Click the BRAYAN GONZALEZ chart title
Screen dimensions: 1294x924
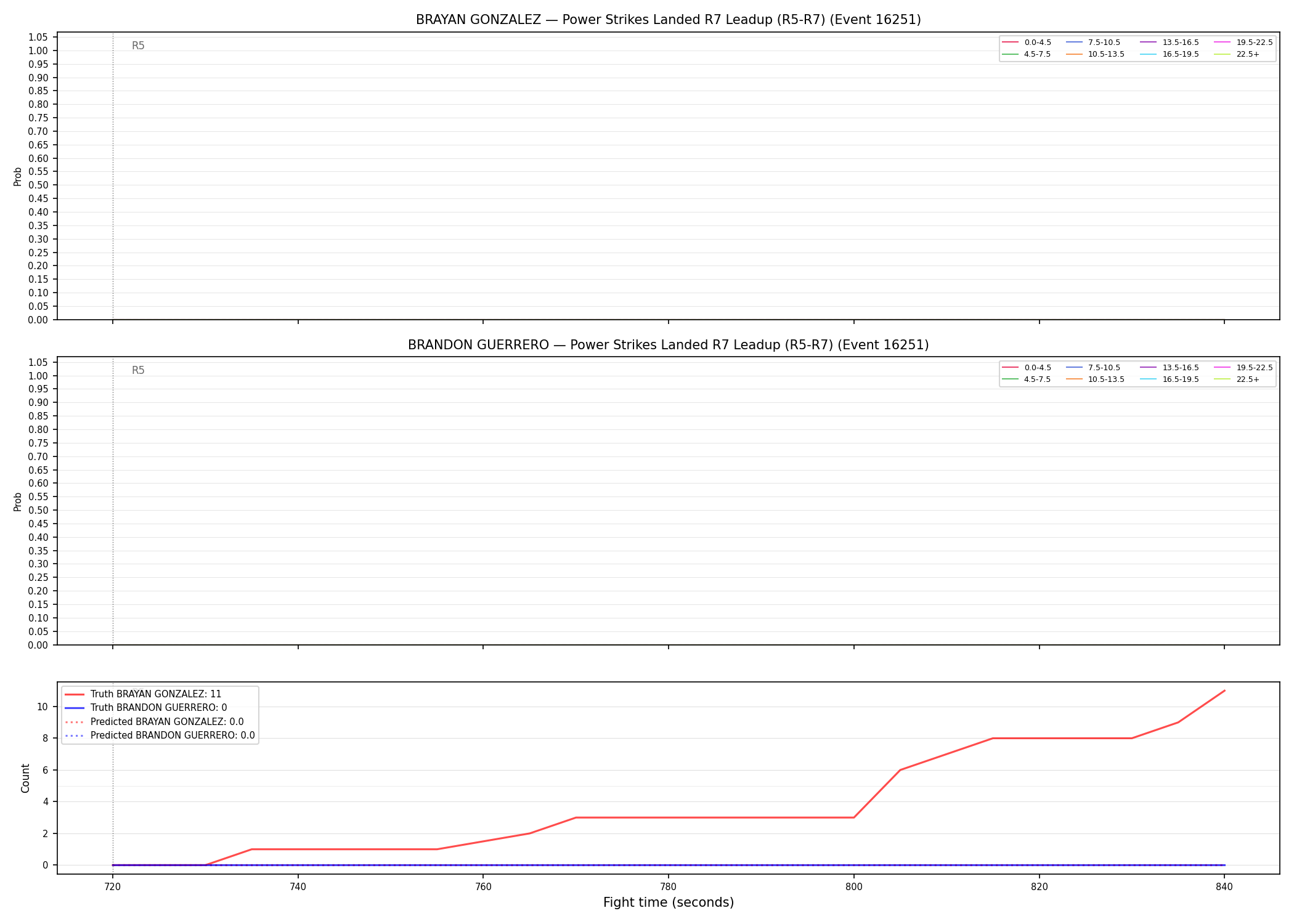(x=668, y=20)
